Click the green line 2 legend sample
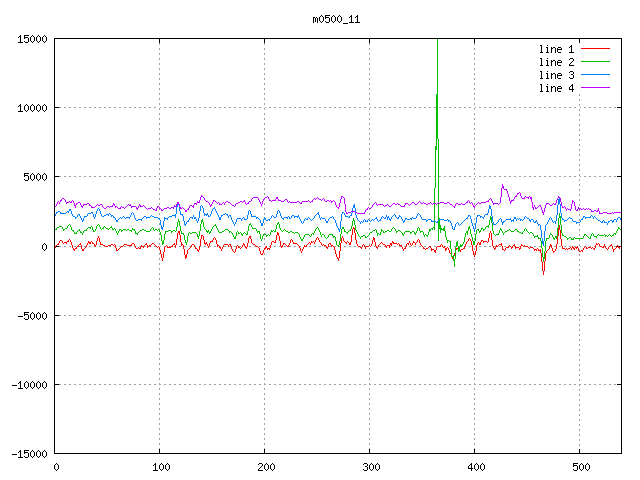 click(x=595, y=62)
